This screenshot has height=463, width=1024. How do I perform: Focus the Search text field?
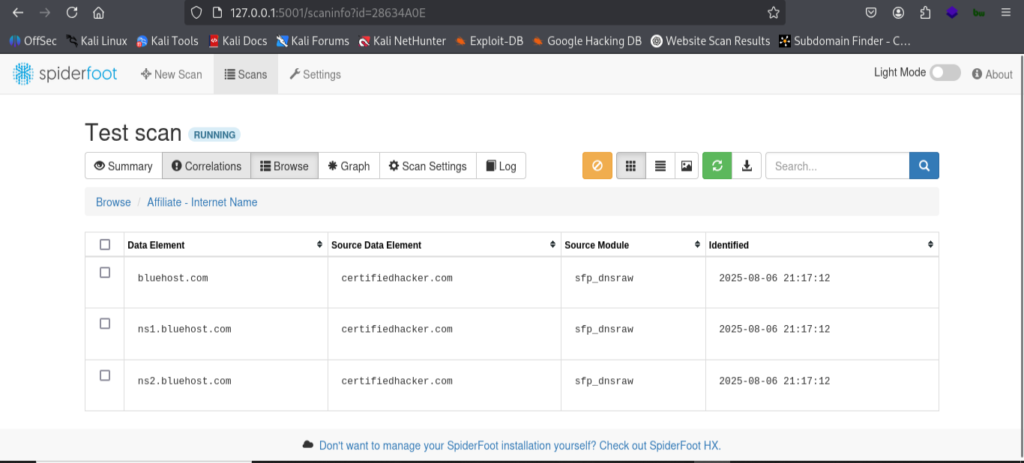tap(837, 166)
